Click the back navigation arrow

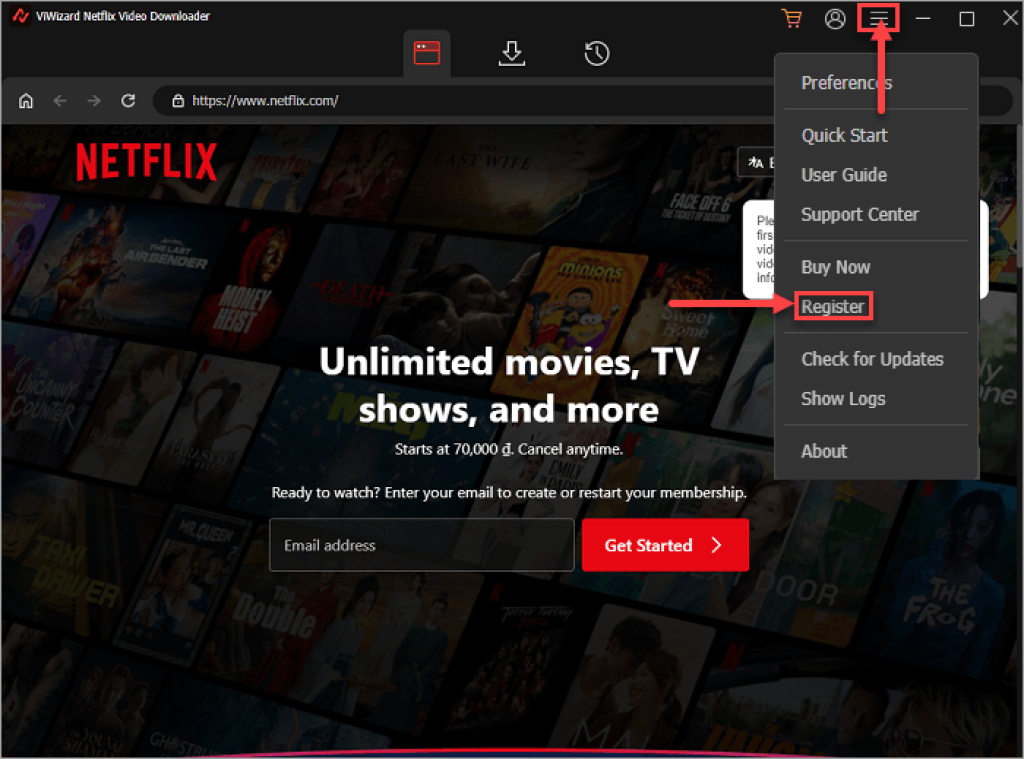[60, 100]
